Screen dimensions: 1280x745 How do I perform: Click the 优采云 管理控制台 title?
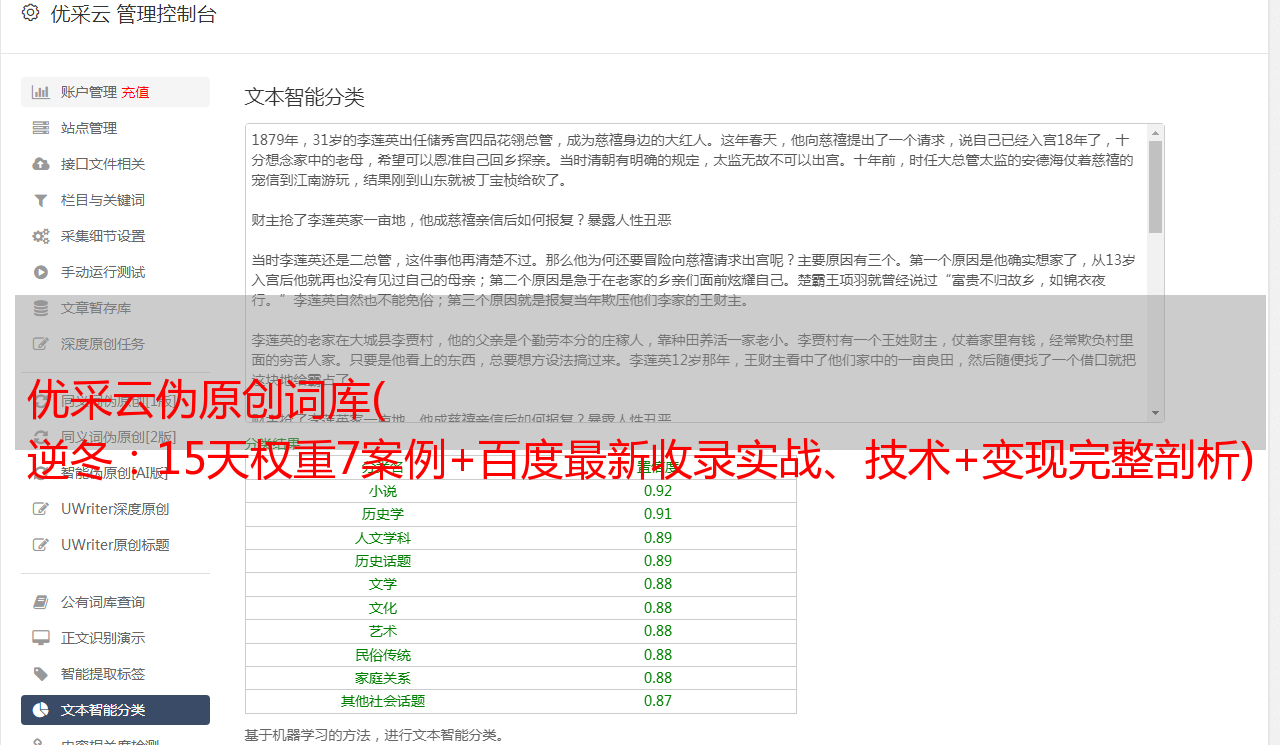(x=133, y=14)
